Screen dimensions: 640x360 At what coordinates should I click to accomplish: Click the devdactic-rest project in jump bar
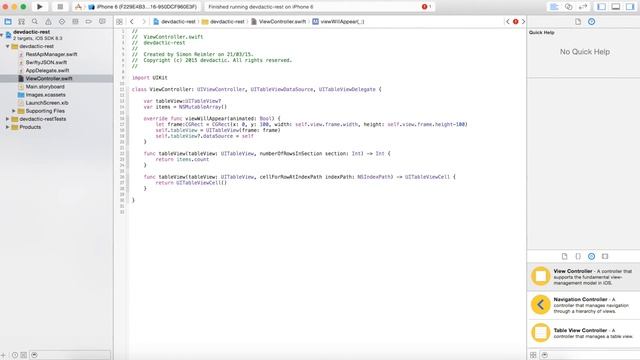(174, 22)
